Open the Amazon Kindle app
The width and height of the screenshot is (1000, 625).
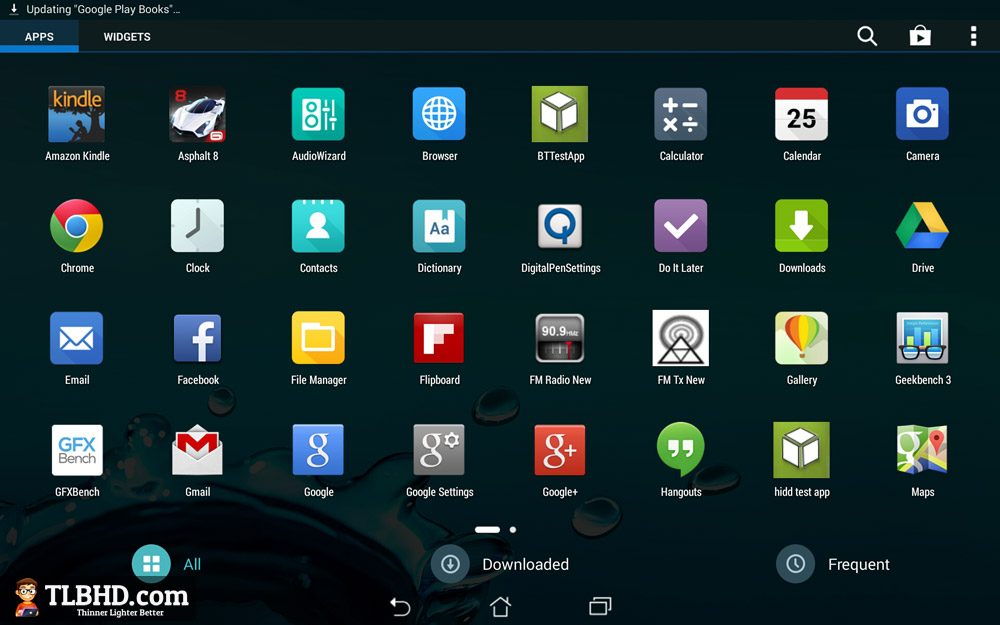77,115
